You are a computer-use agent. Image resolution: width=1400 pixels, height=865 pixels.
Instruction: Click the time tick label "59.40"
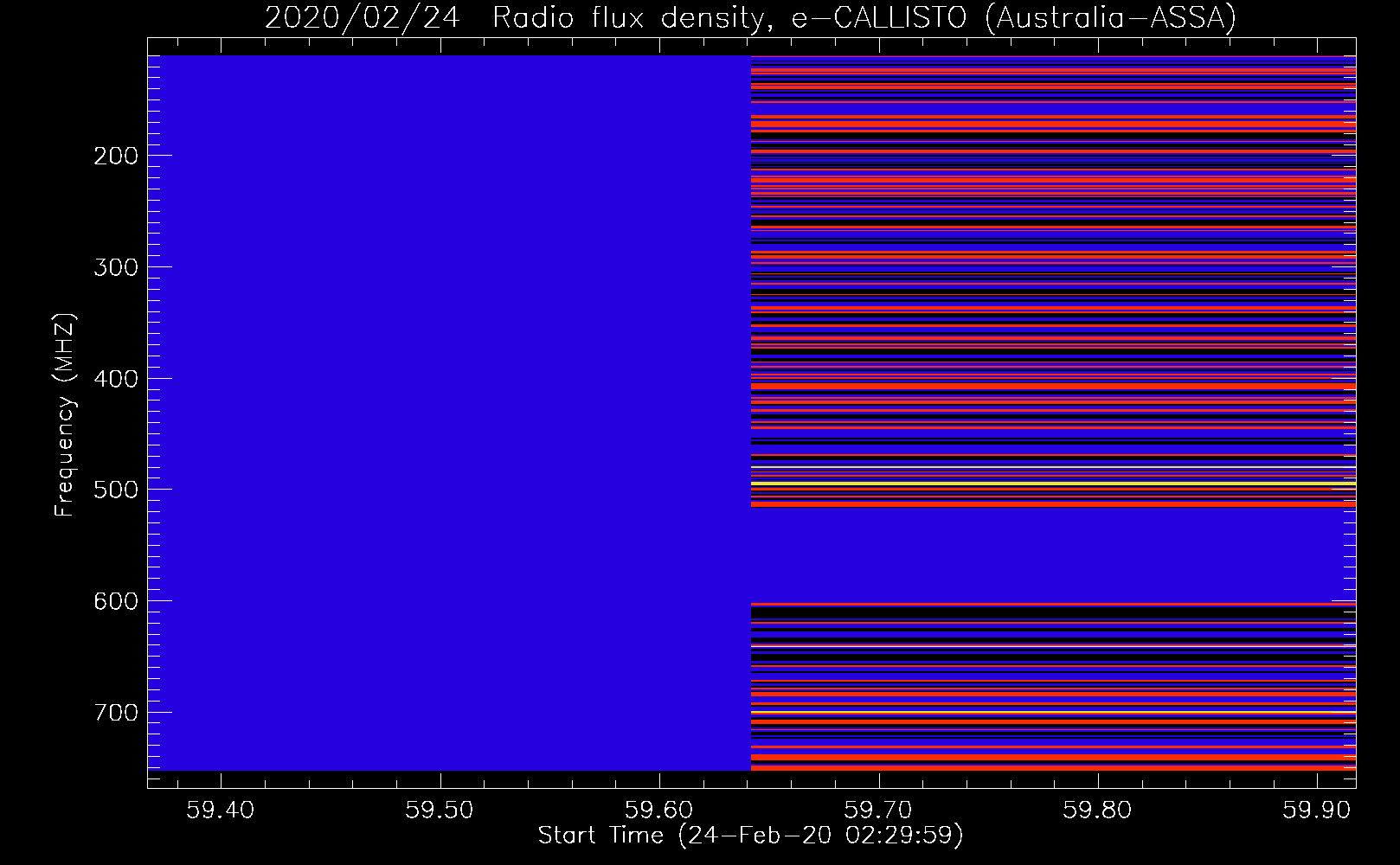[222, 811]
